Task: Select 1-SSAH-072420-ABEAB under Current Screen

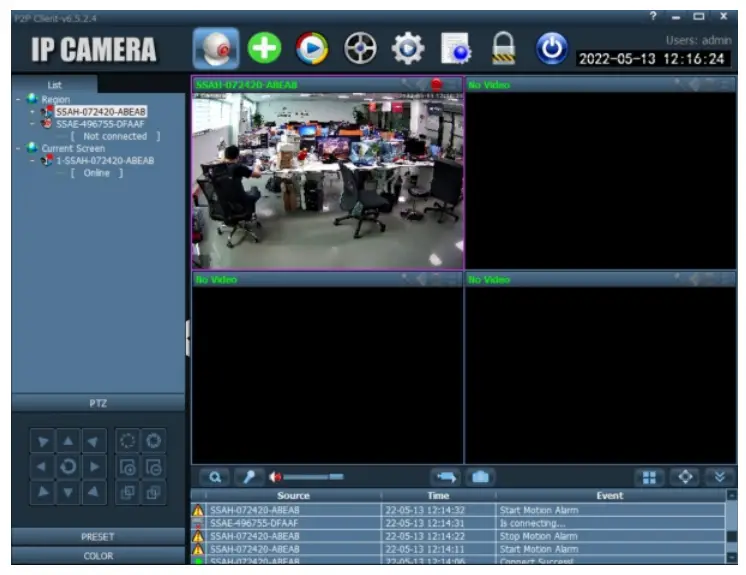Action: [105, 161]
